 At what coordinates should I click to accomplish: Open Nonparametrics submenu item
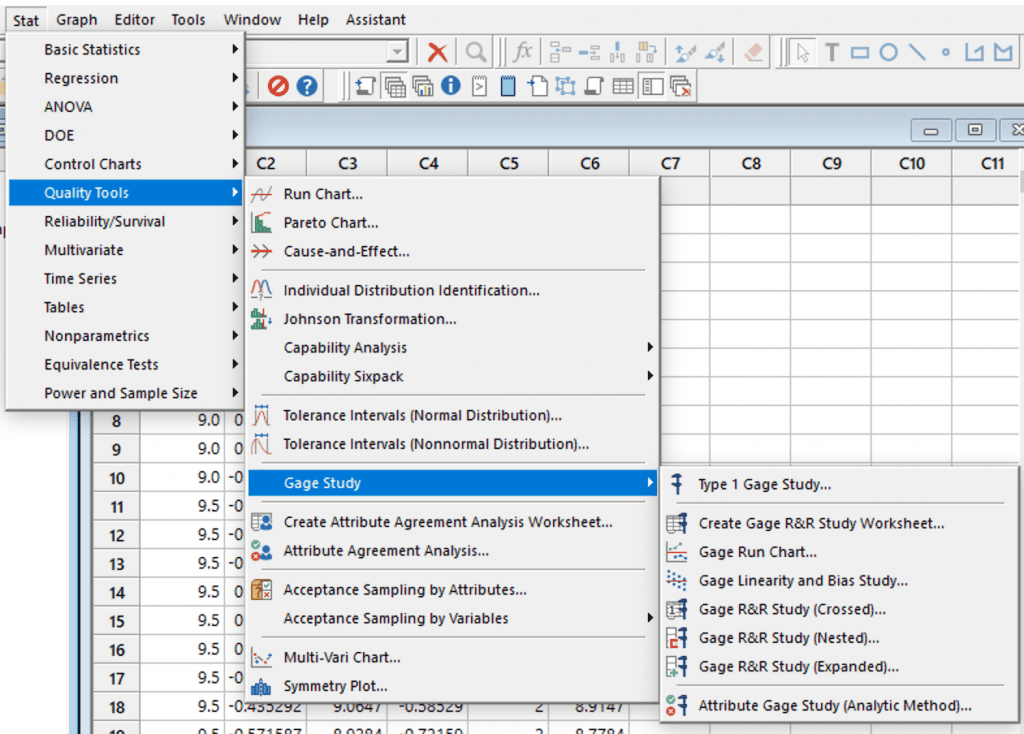point(125,336)
